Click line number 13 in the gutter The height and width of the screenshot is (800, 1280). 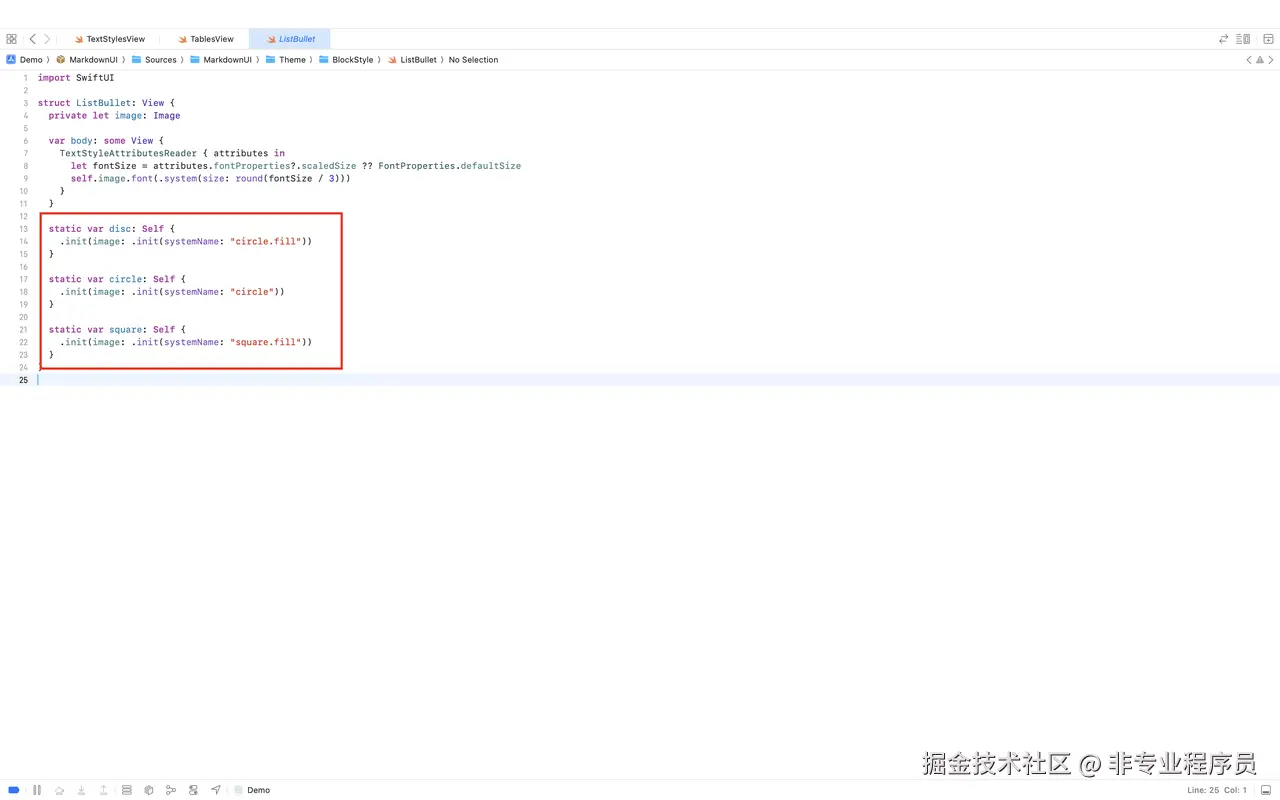coord(23,228)
